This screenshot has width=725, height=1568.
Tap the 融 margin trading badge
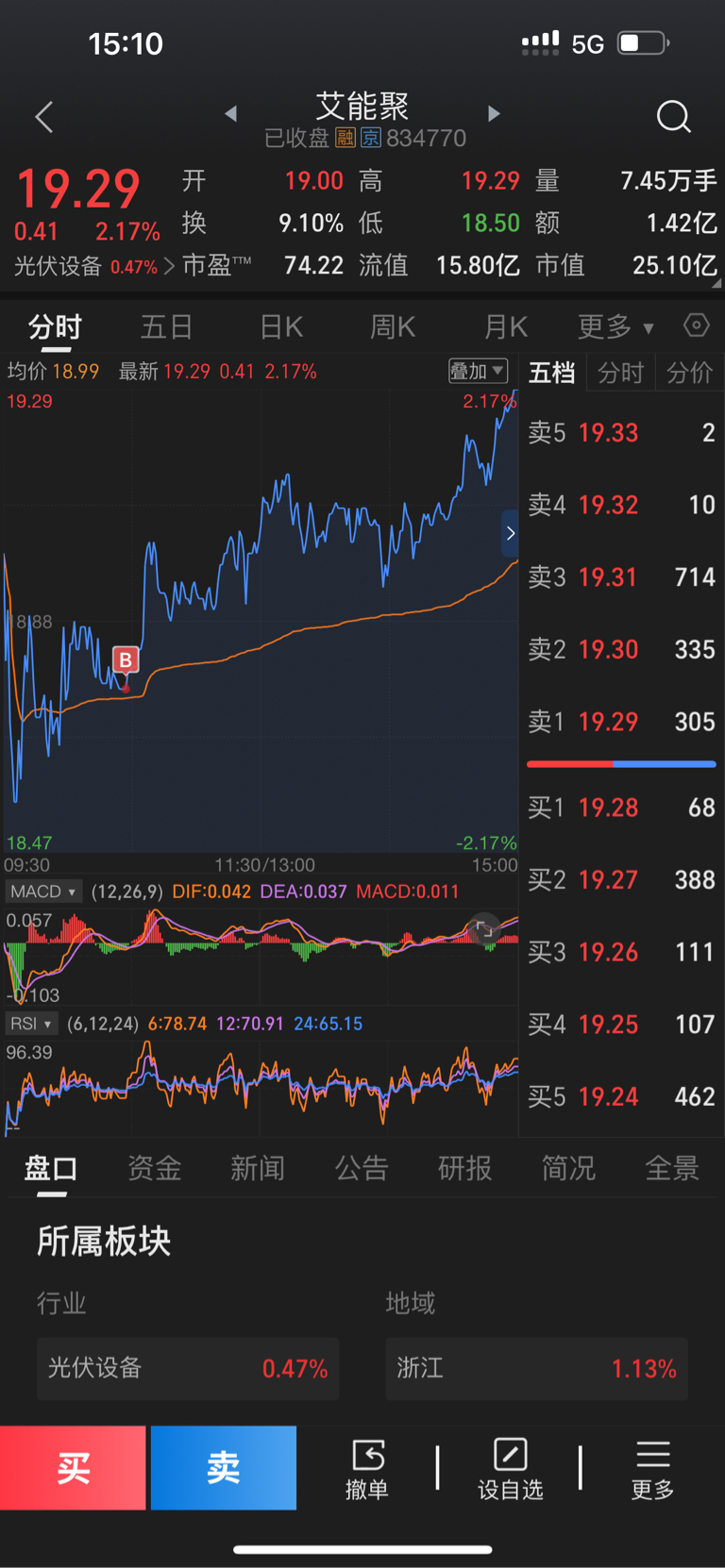(x=346, y=139)
